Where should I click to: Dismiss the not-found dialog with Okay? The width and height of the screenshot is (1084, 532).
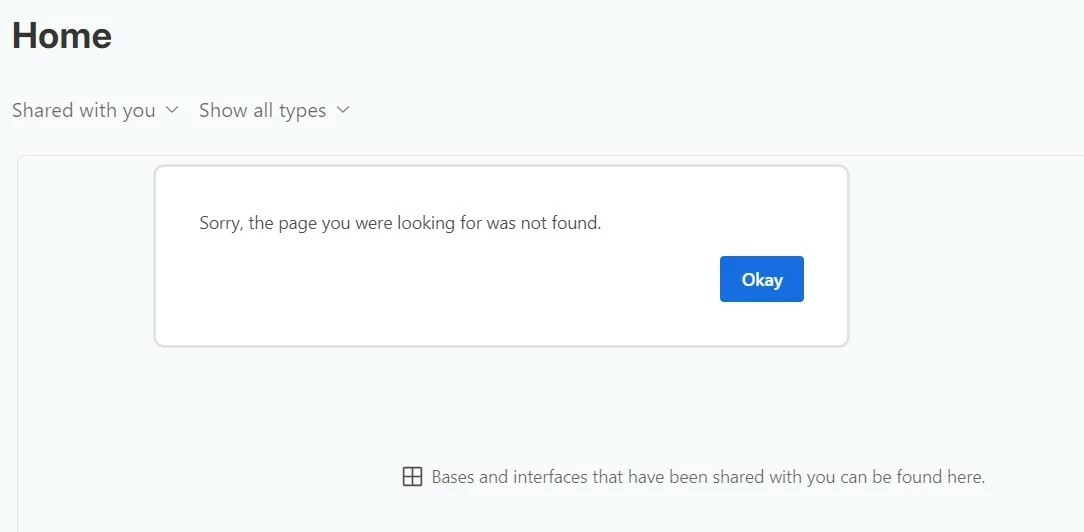point(761,279)
